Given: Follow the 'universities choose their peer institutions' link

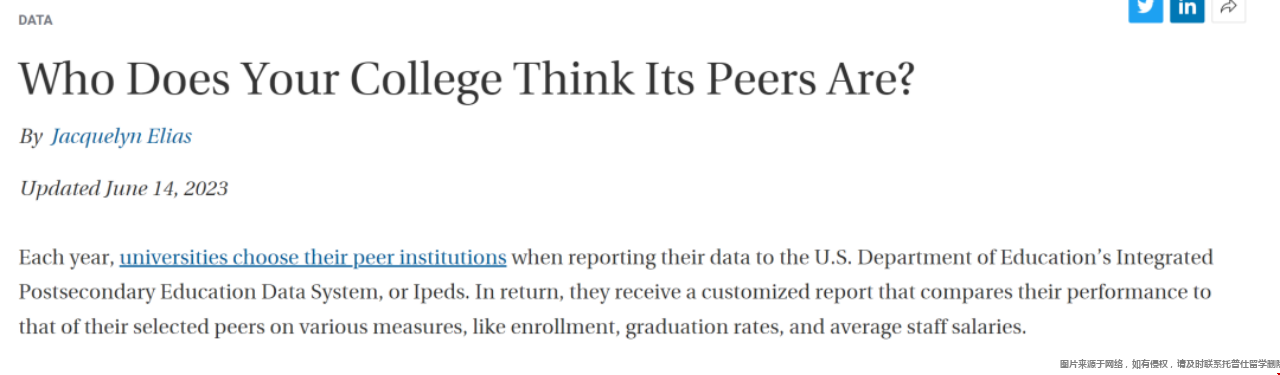Looking at the screenshot, I should 313,258.
